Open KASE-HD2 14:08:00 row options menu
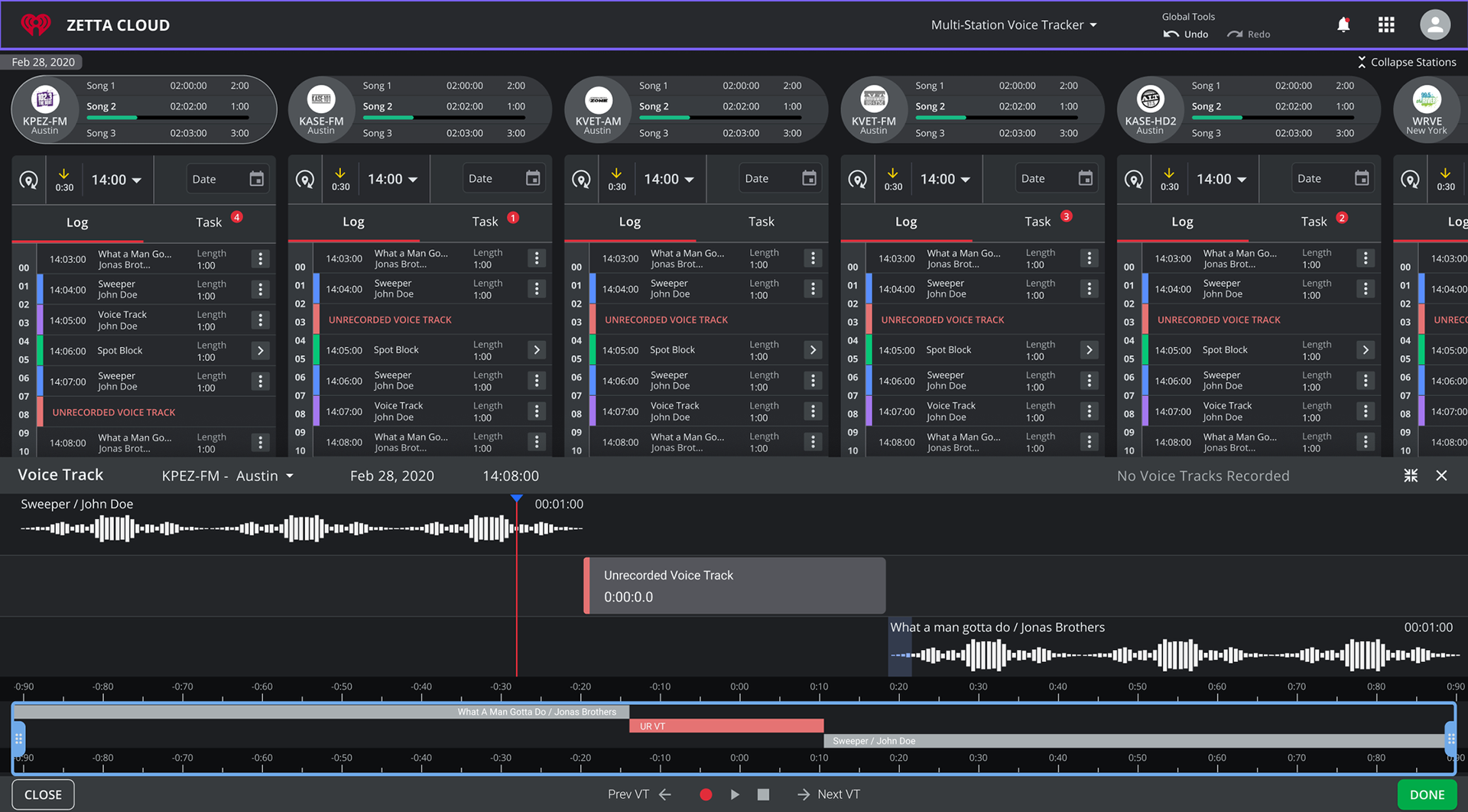Image resolution: width=1468 pixels, height=812 pixels. pyautogui.click(x=1366, y=442)
